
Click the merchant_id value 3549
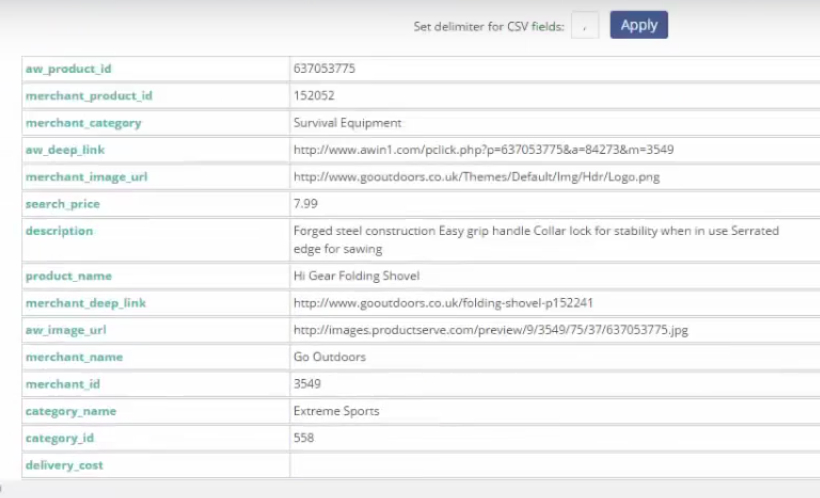[x=307, y=384]
